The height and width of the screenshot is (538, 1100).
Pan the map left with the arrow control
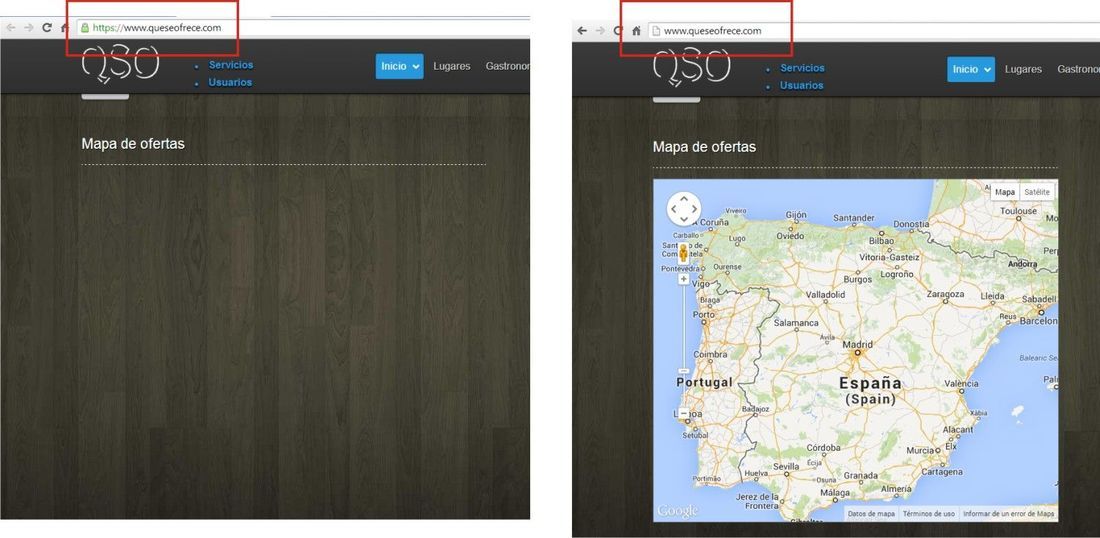[673, 209]
